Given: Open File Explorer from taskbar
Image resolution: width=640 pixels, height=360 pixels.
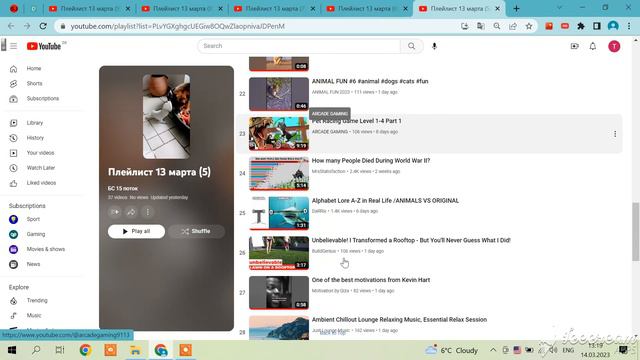Looking at the screenshot, I should (135, 350).
